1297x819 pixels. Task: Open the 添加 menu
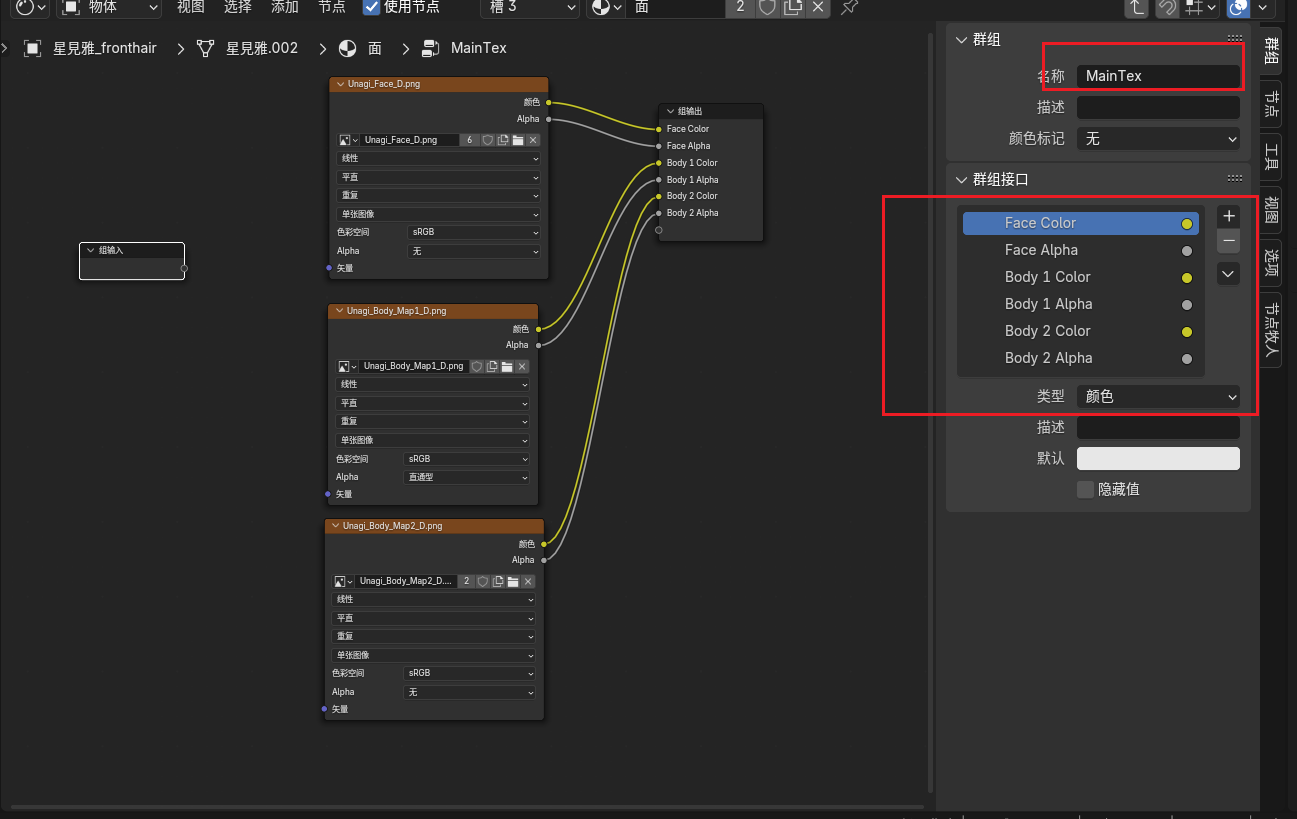point(284,7)
